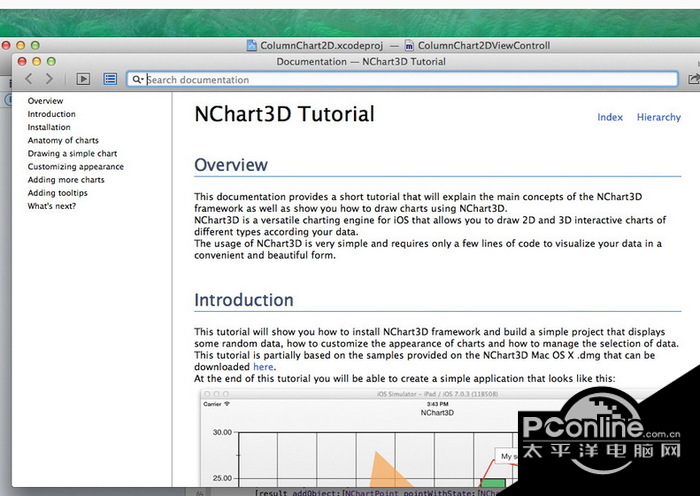Open What's next? sidebar entry
Viewport: 700px width, 496px height.
(x=52, y=206)
